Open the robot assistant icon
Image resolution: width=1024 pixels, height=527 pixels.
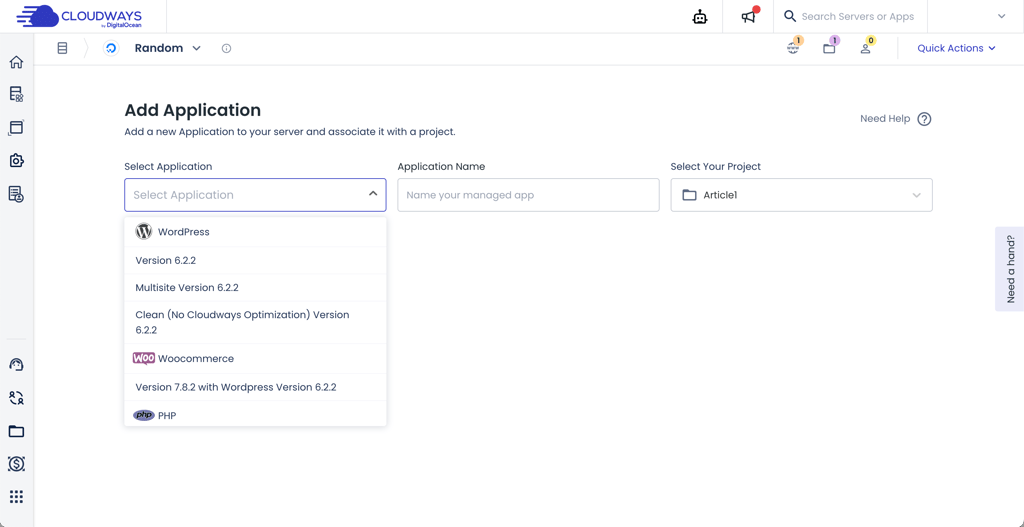700,17
